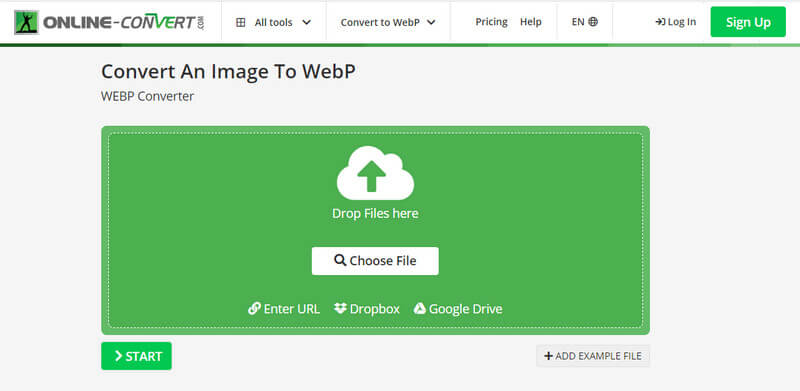800x391 pixels.
Task: Click the globe language icon
Action: coord(593,22)
